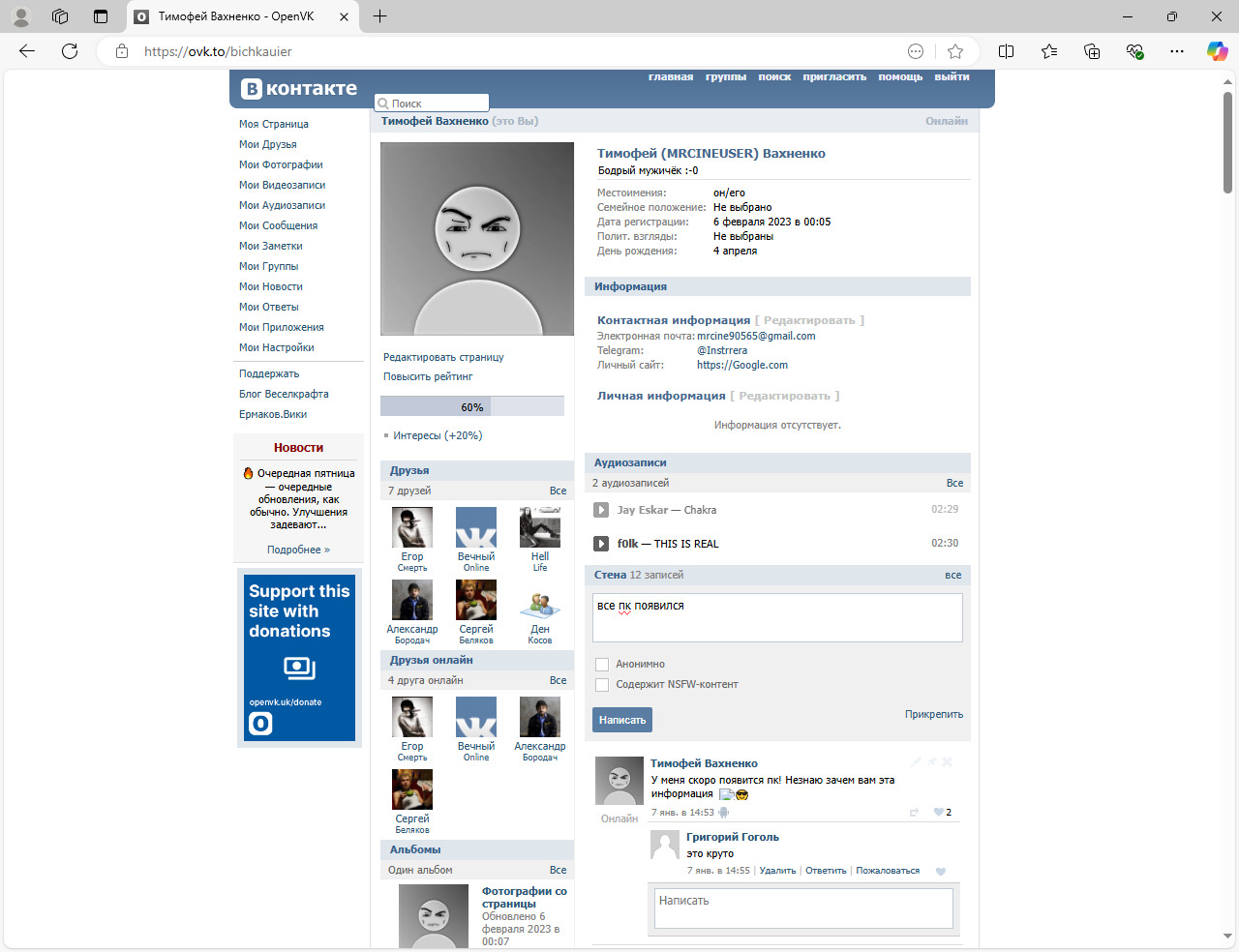Go back using the browser back arrow
The image size is (1239, 952).
coord(27,51)
